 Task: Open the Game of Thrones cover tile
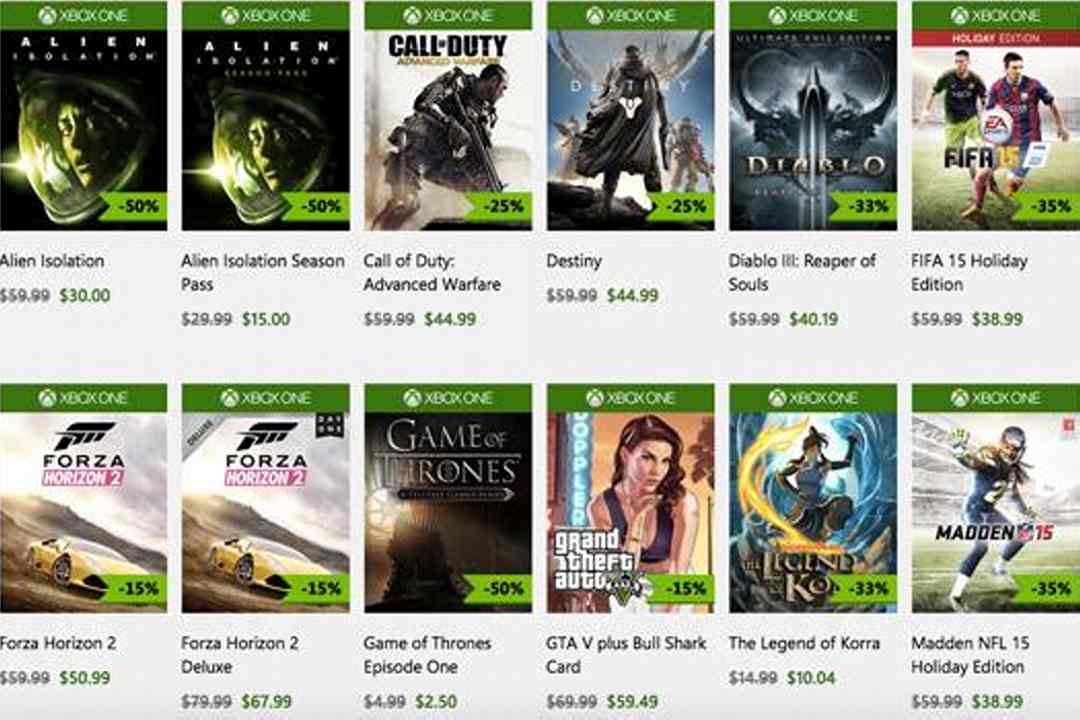(x=448, y=513)
